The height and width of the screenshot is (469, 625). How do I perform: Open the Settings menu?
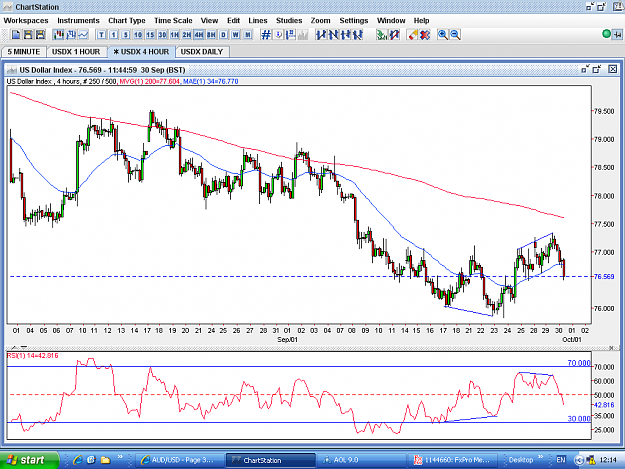pos(354,21)
